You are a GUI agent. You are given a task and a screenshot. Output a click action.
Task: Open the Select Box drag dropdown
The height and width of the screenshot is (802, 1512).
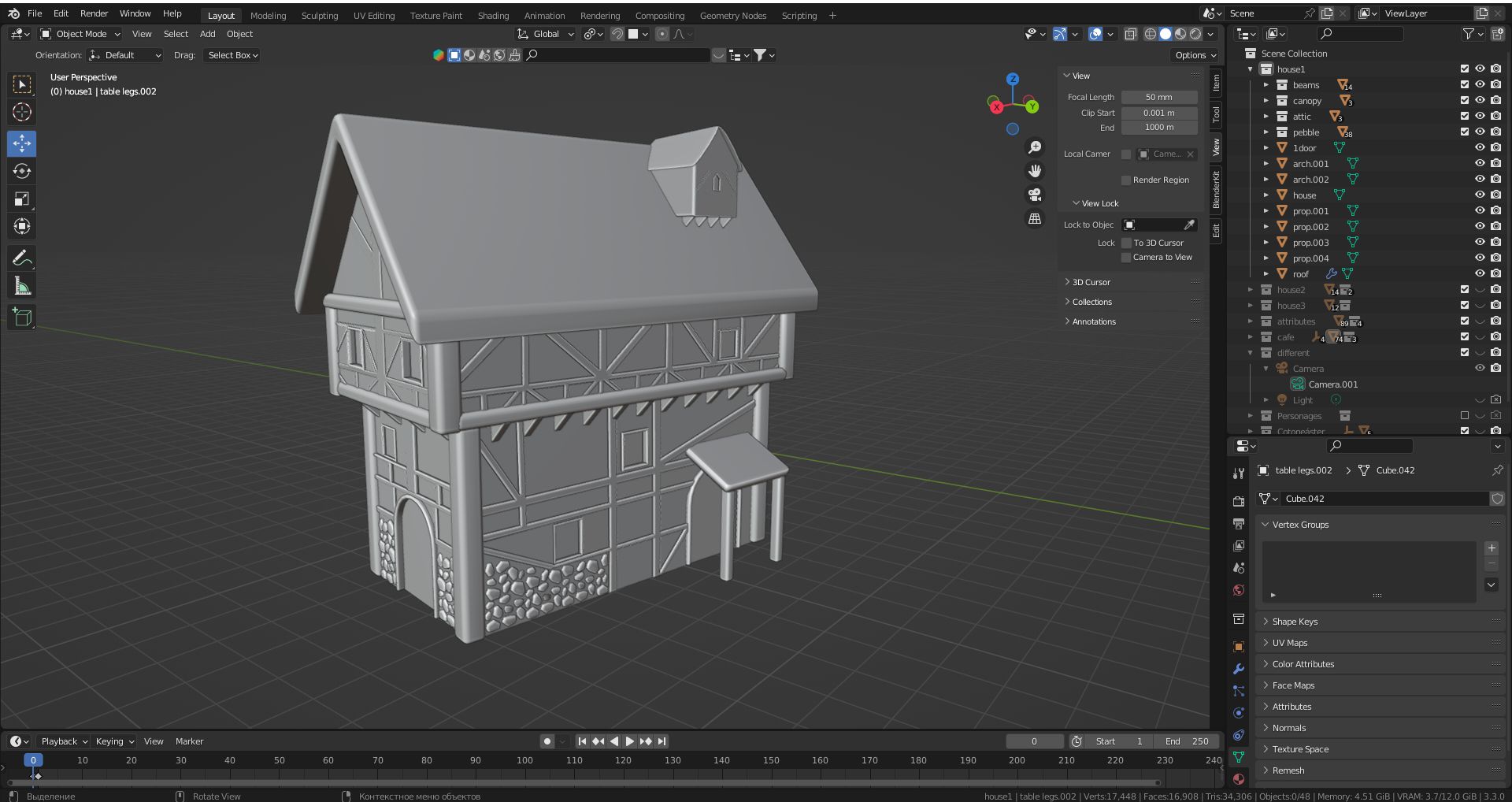point(232,55)
